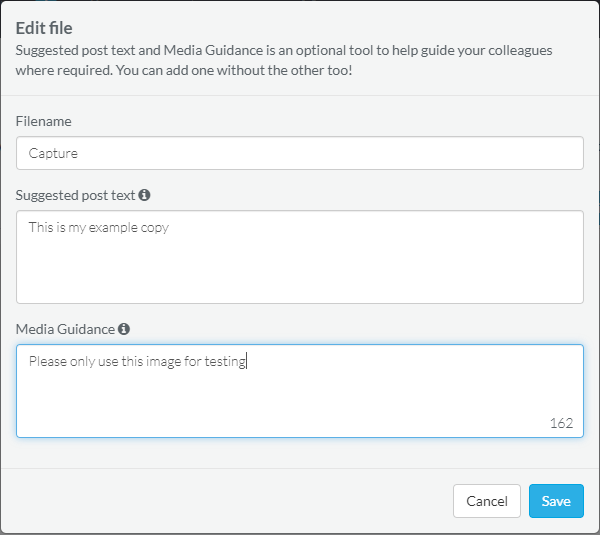Viewport: 600px width, 535px height.
Task: Click the dialog description paragraph
Action: point(284,60)
